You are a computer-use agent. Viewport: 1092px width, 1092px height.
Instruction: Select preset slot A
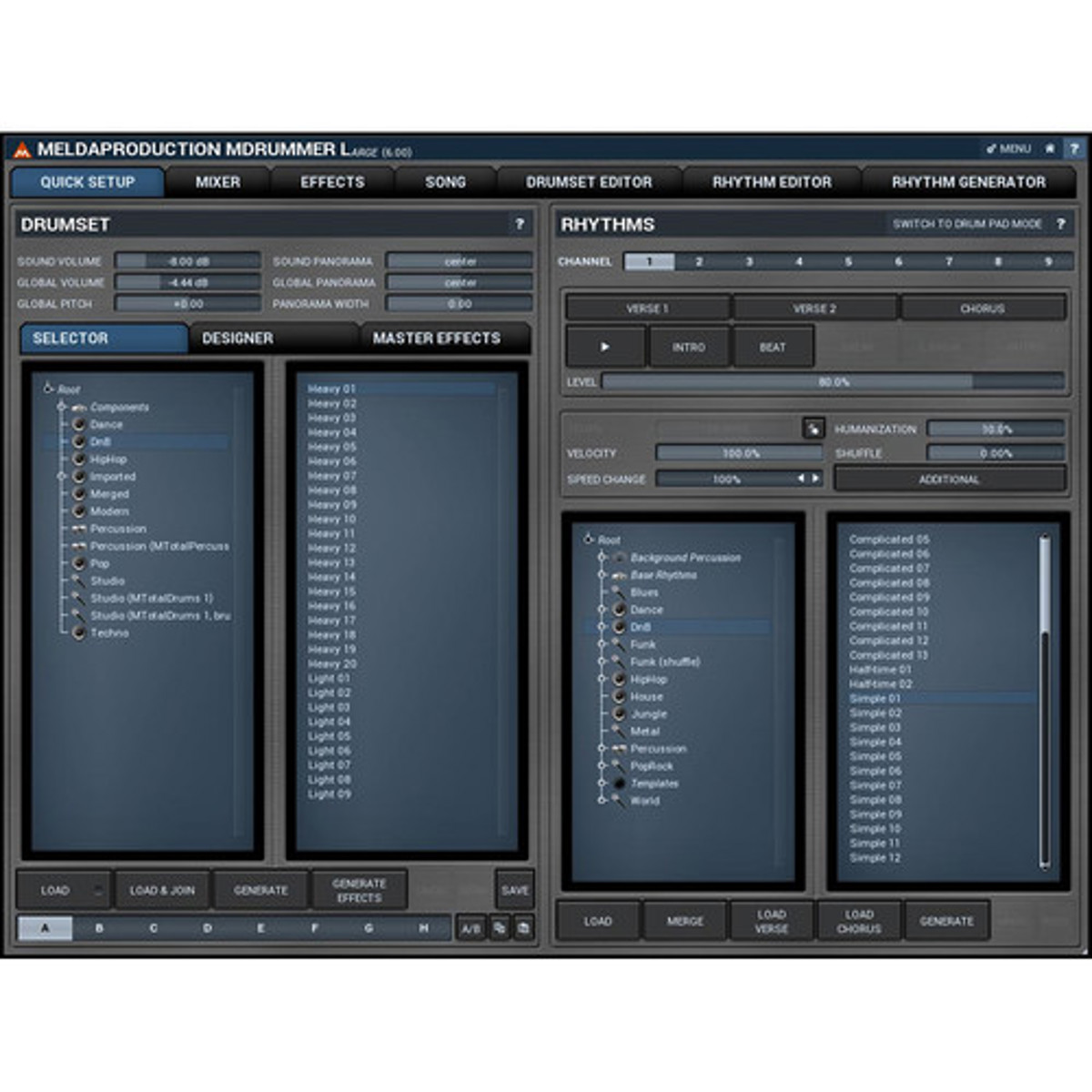point(45,928)
